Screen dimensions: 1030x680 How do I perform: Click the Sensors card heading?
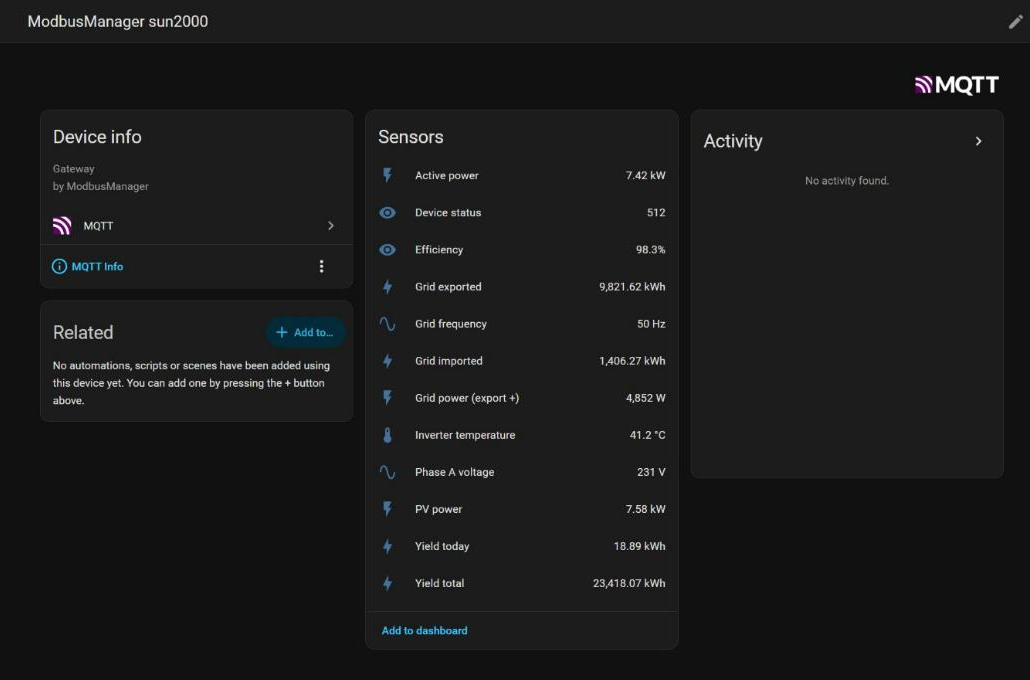[411, 137]
